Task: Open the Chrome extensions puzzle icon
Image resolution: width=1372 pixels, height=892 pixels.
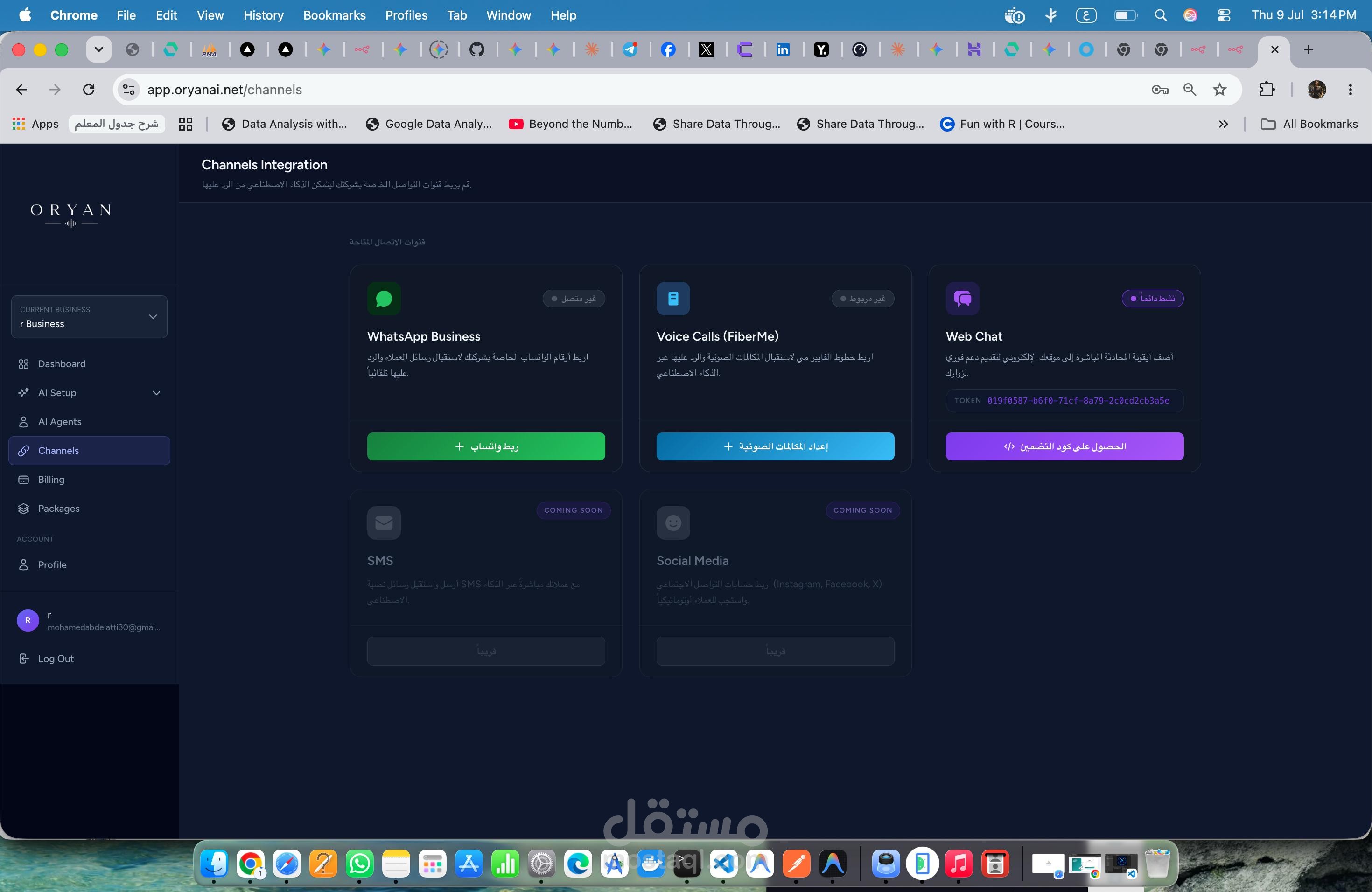Action: pos(1267,89)
